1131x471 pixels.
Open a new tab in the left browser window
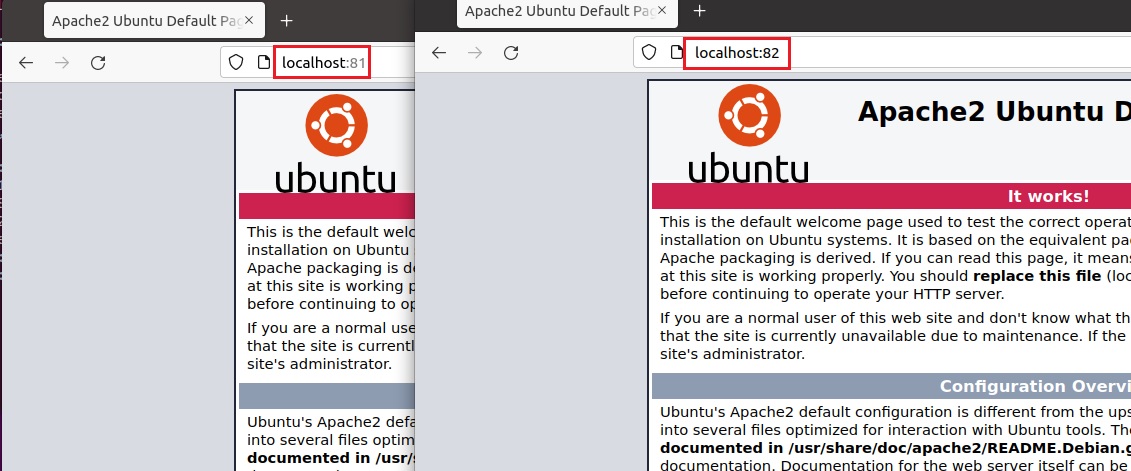click(286, 21)
